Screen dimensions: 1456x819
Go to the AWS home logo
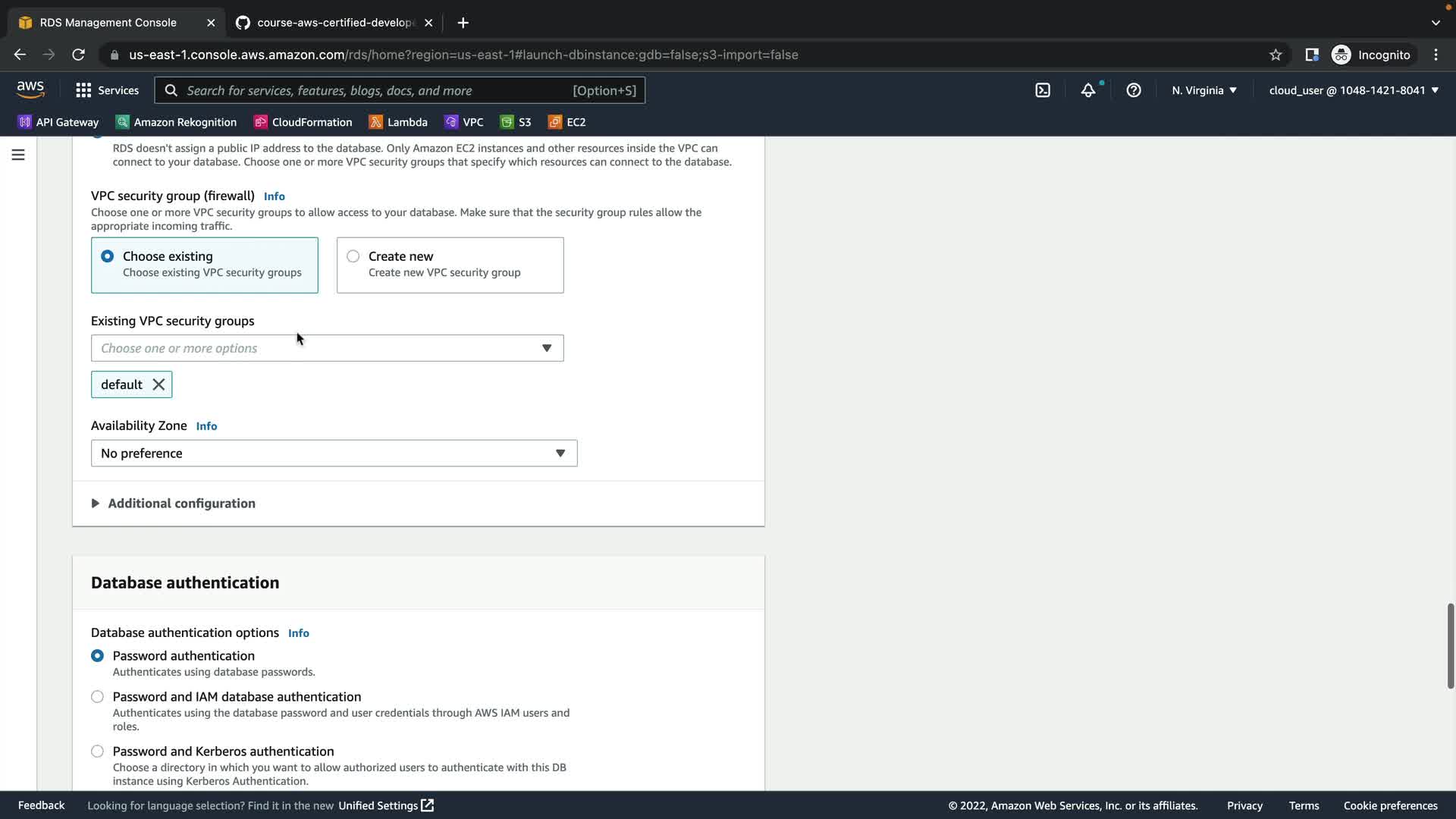30,89
